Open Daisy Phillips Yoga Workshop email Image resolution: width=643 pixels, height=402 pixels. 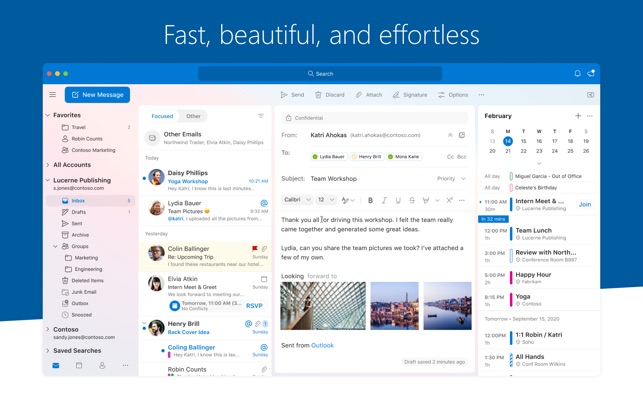205,180
